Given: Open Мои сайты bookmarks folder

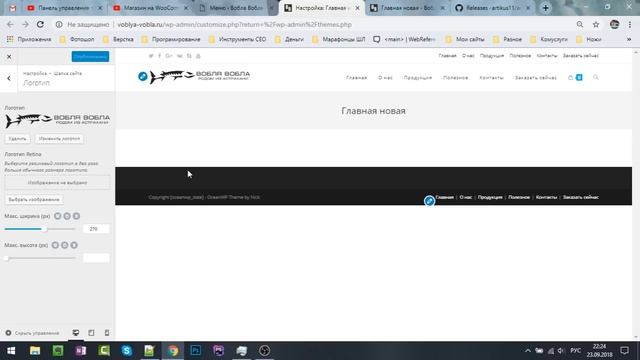Looking at the screenshot, I should pos(465,40).
